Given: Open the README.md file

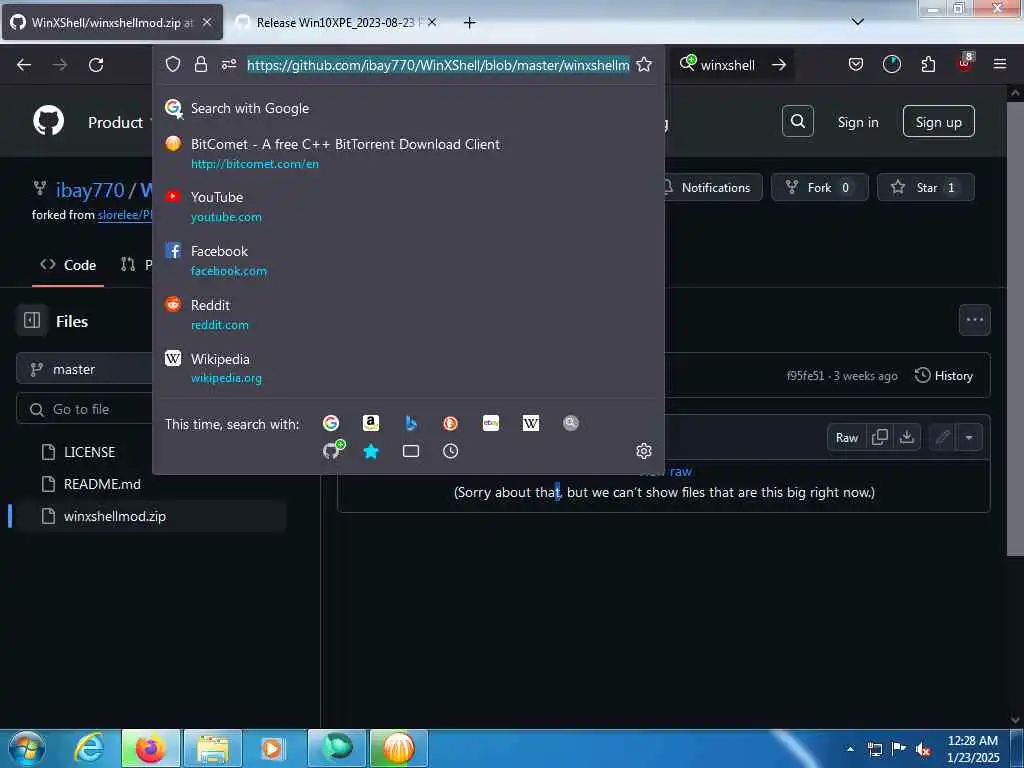Looking at the screenshot, I should (102, 484).
